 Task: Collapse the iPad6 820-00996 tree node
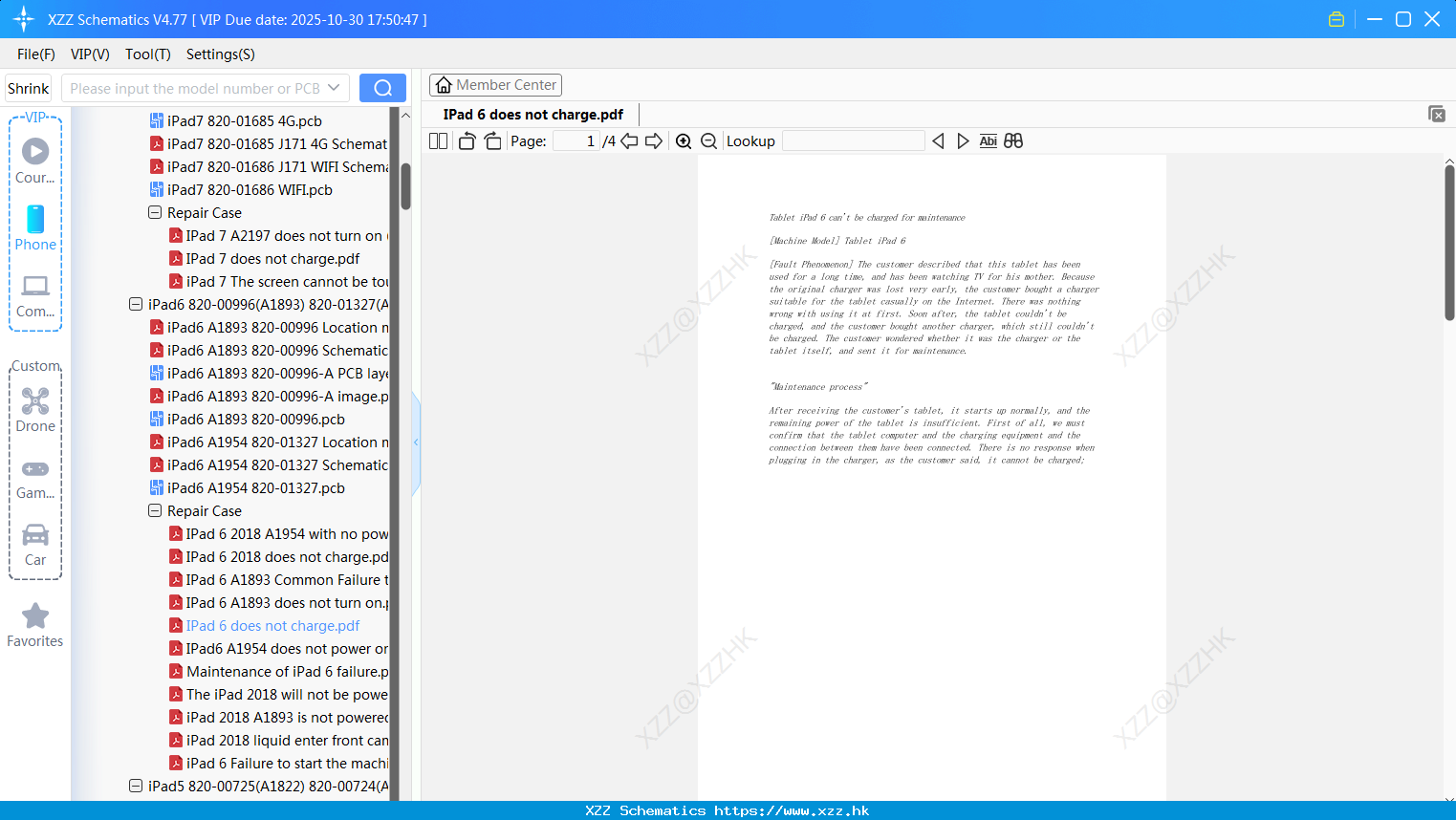136,305
